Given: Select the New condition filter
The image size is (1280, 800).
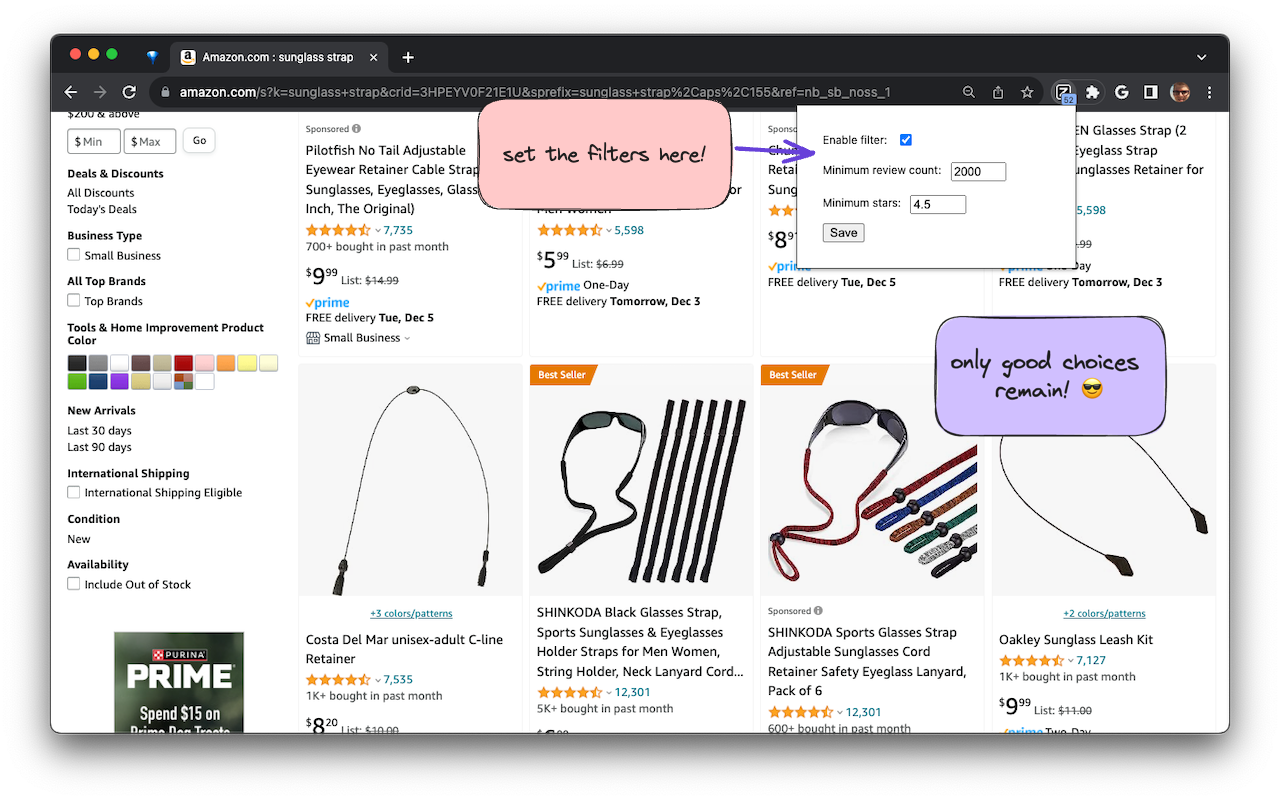Looking at the screenshot, I should pyautogui.click(x=79, y=539).
